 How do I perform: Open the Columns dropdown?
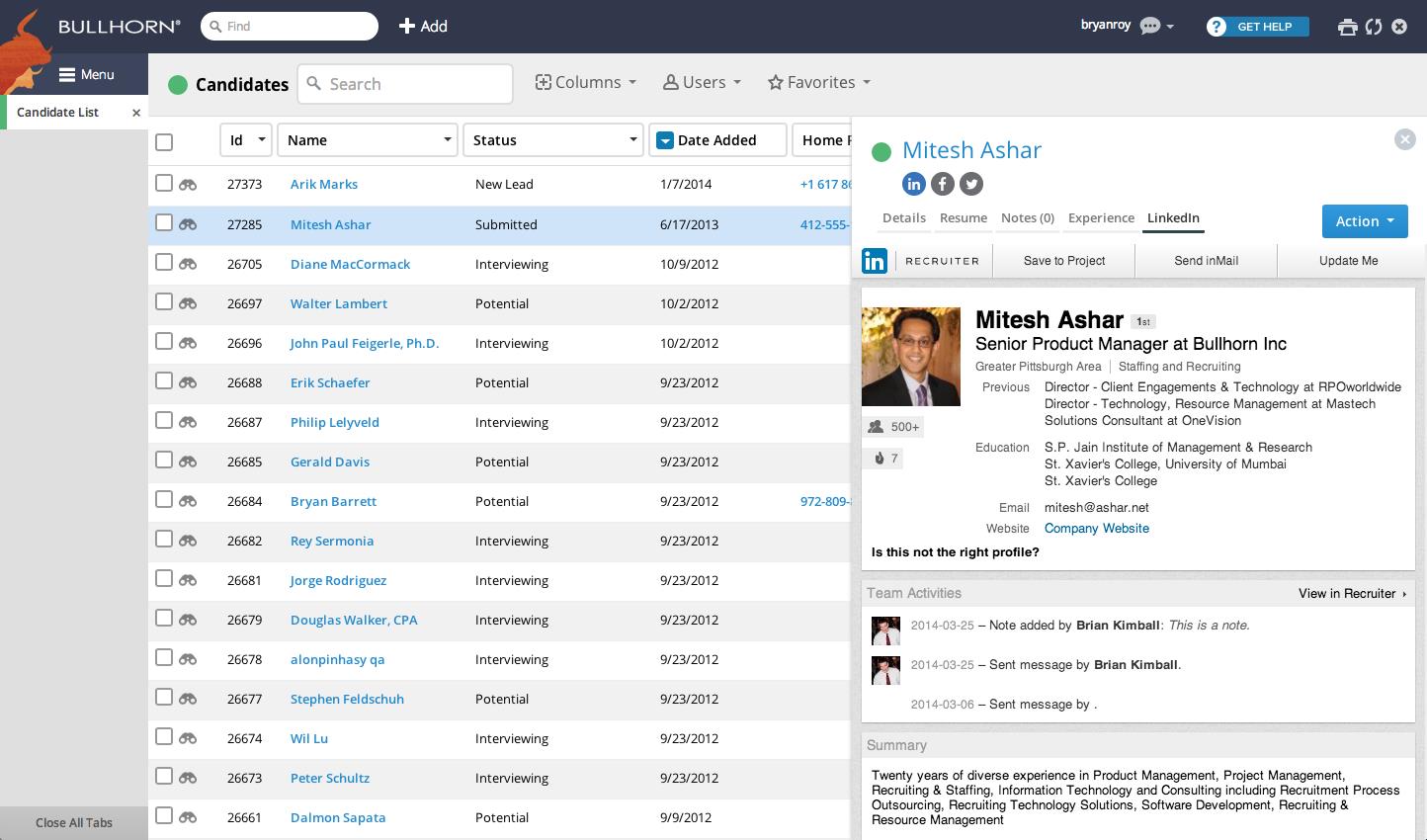point(585,82)
